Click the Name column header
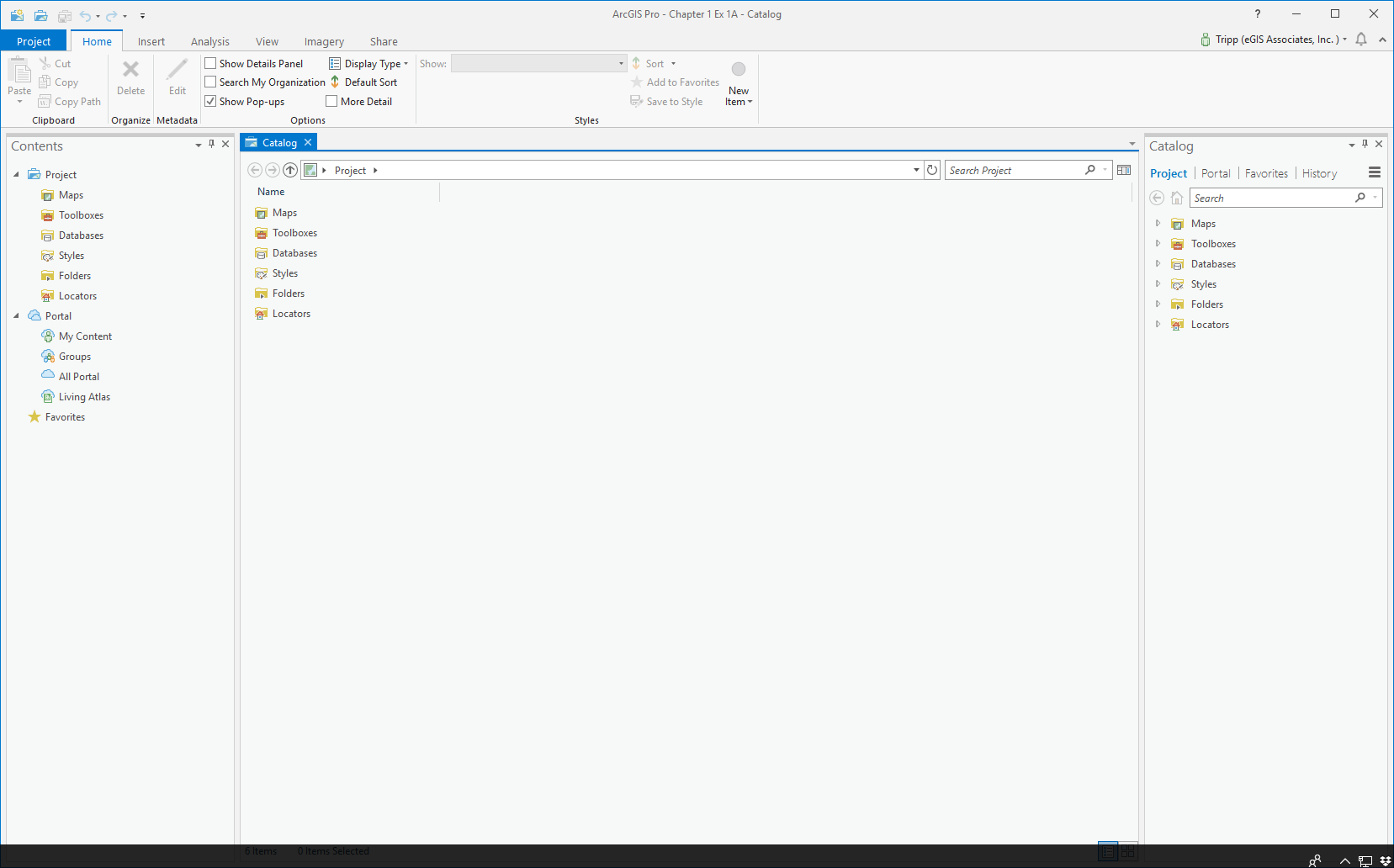1394x868 pixels. [x=271, y=192]
